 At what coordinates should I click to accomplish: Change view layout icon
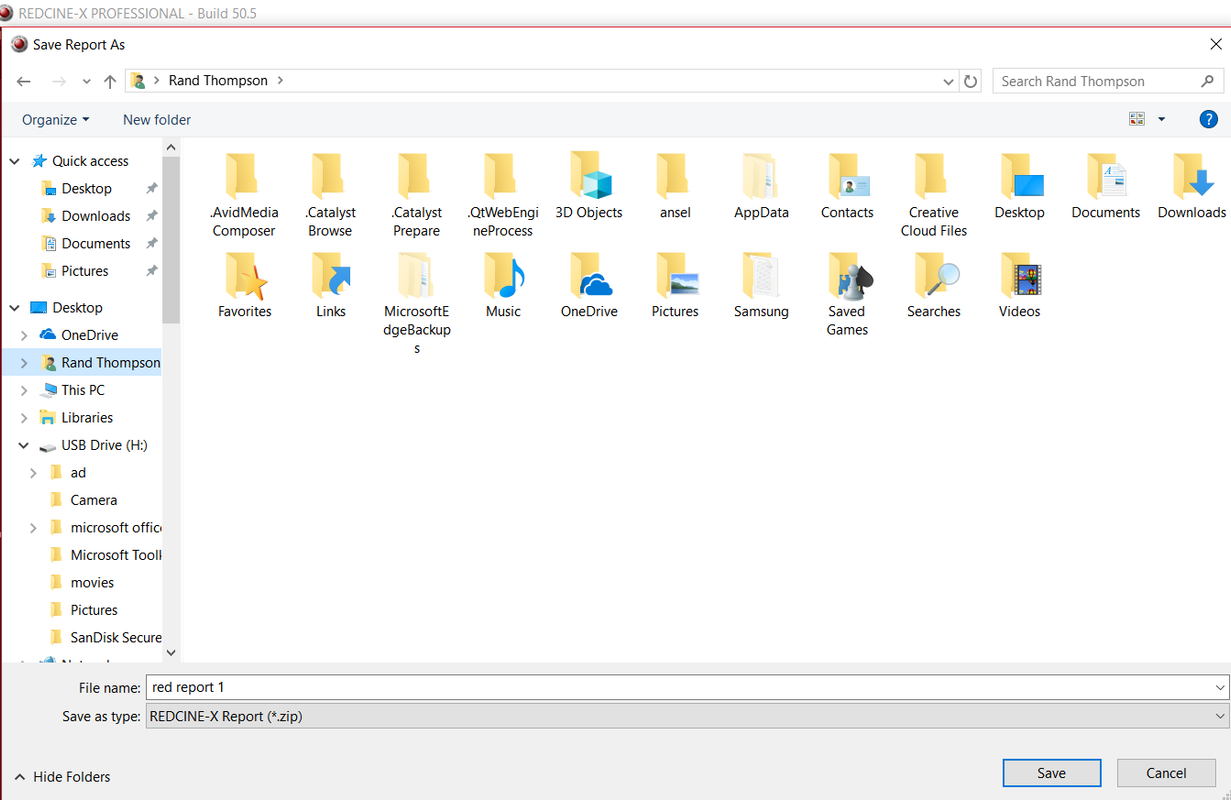[x=1137, y=119]
